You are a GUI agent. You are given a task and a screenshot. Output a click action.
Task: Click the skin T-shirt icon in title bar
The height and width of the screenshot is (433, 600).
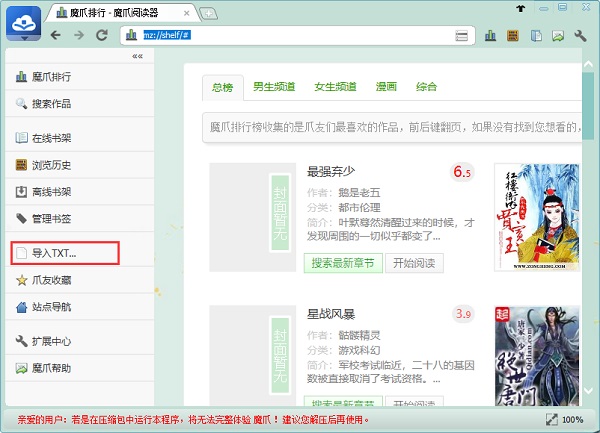[521, 8]
